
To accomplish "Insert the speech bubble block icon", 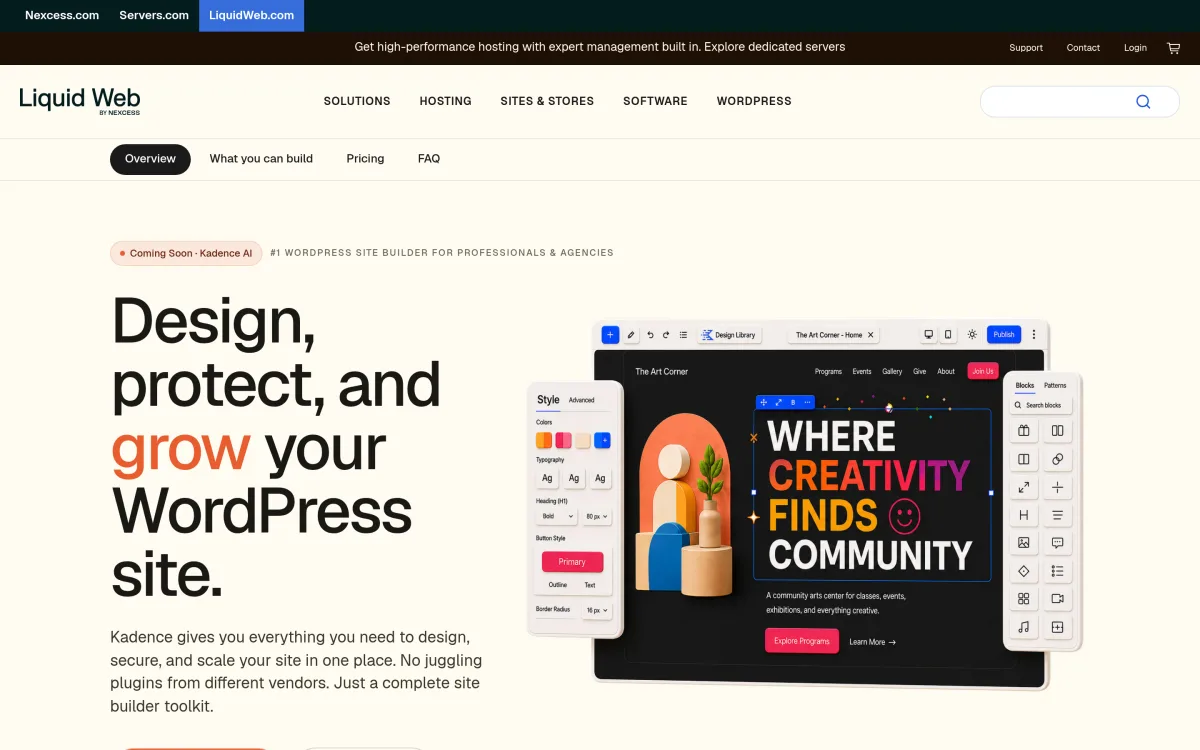I will (1057, 543).
